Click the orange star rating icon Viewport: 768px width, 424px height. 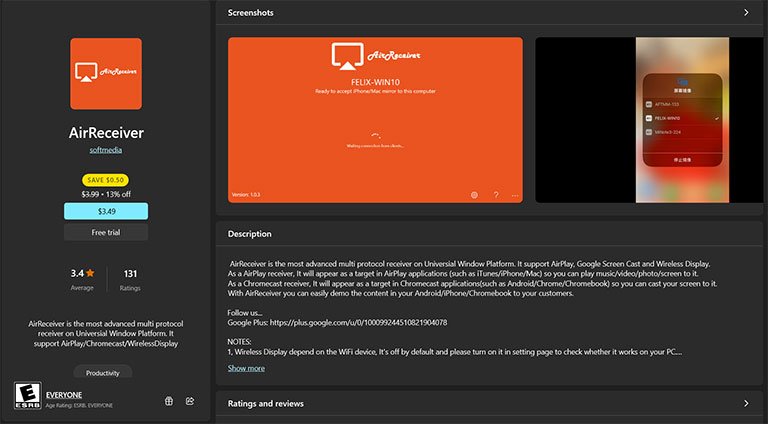pyautogui.click(x=90, y=273)
